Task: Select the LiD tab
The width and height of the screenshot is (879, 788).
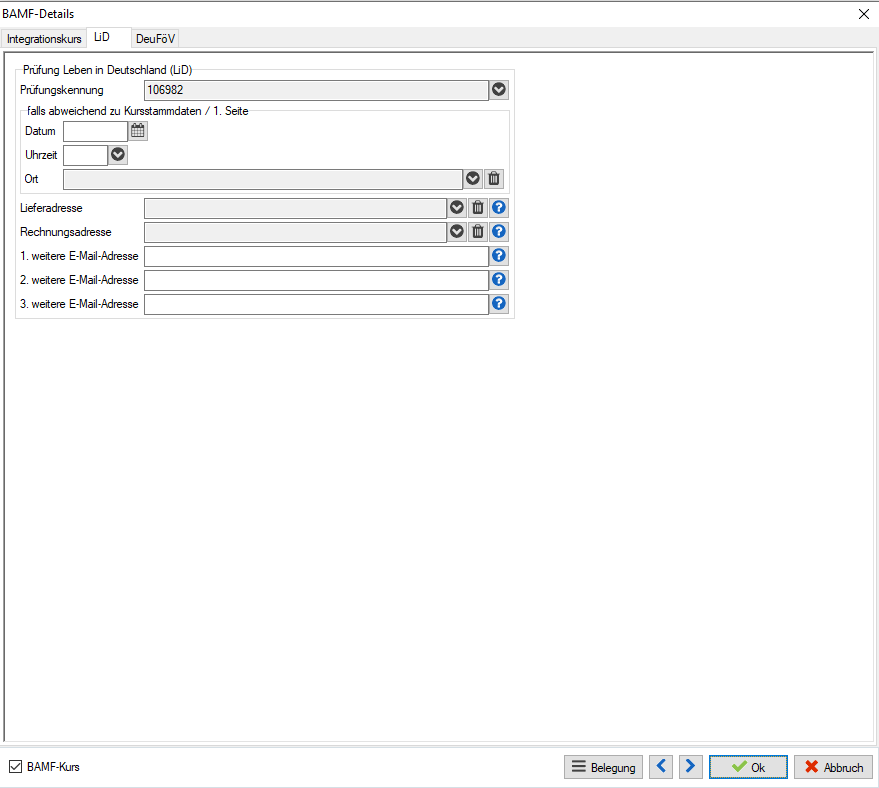Action: [x=108, y=37]
